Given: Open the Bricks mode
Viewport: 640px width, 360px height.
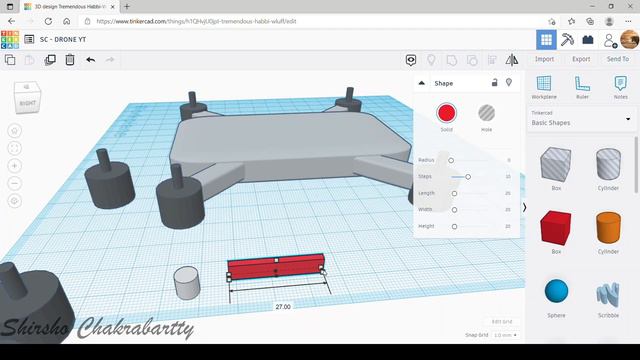Looking at the screenshot, I should point(588,40).
